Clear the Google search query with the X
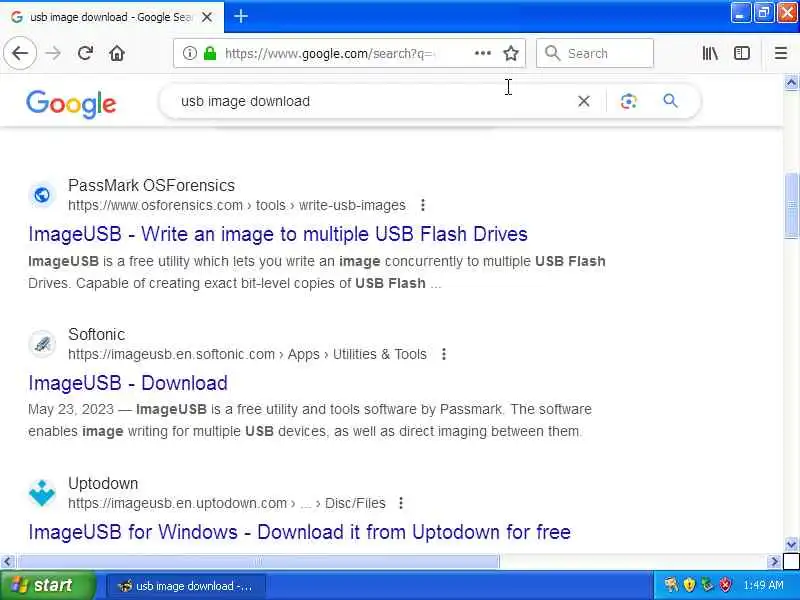This screenshot has width=800, height=600. pyautogui.click(x=584, y=101)
